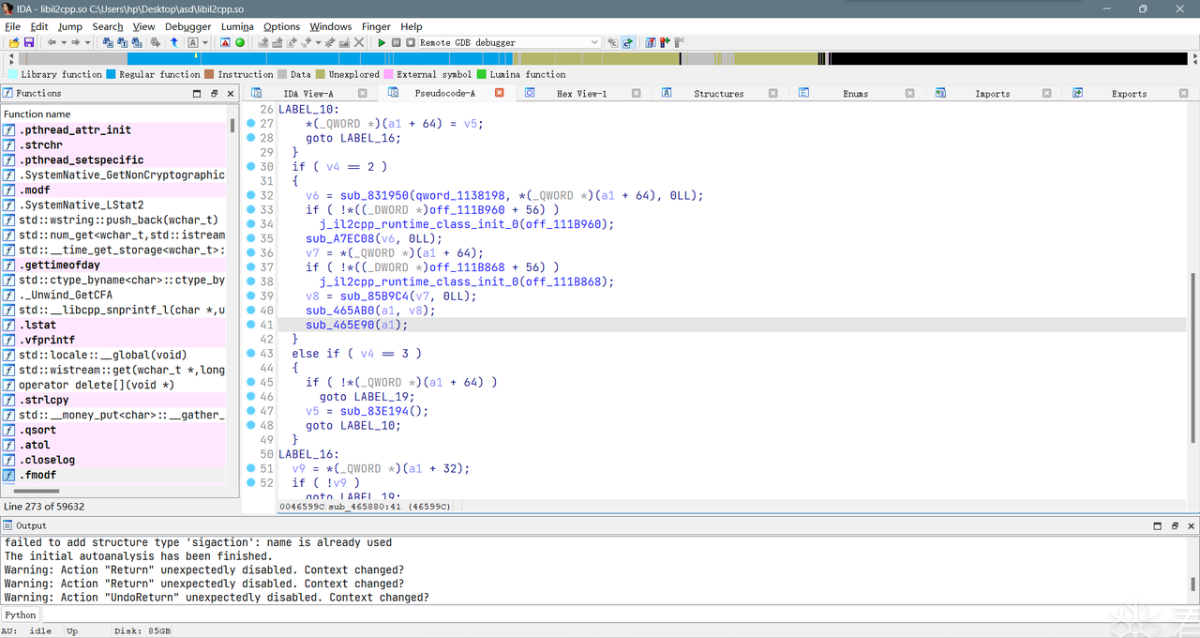Switch to the Hex View-1 tab

pos(581,93)
